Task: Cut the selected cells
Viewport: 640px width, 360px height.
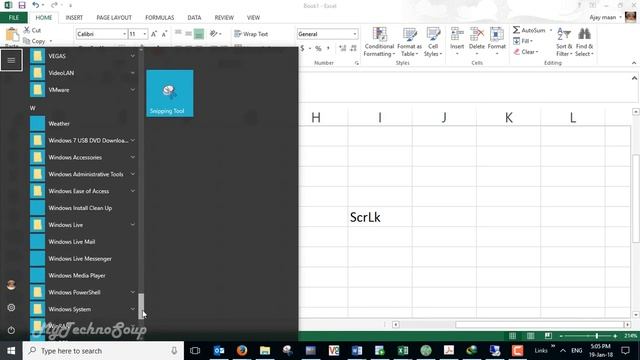Action: [x=32, y=30]
